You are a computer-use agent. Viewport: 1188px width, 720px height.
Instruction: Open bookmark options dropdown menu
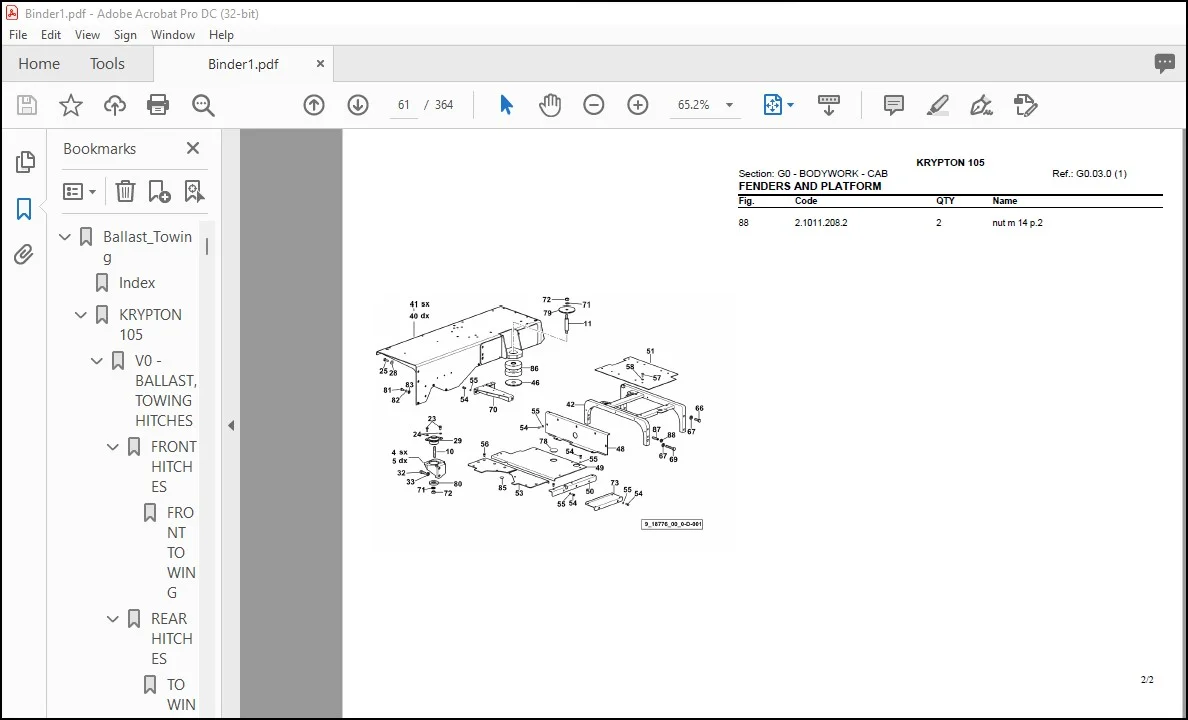(80, 191)
